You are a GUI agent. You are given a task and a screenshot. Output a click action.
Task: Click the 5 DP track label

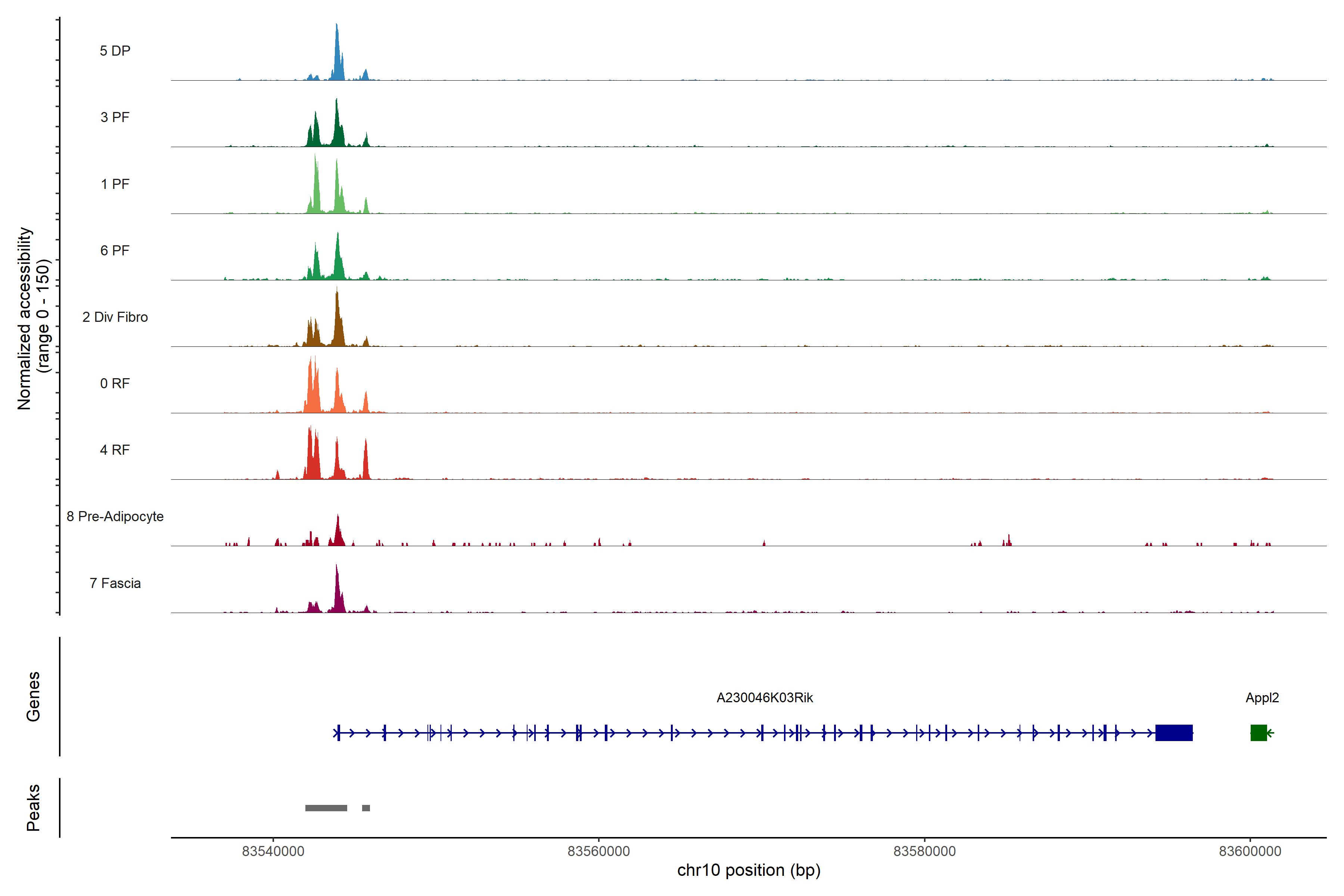(115, 51)
